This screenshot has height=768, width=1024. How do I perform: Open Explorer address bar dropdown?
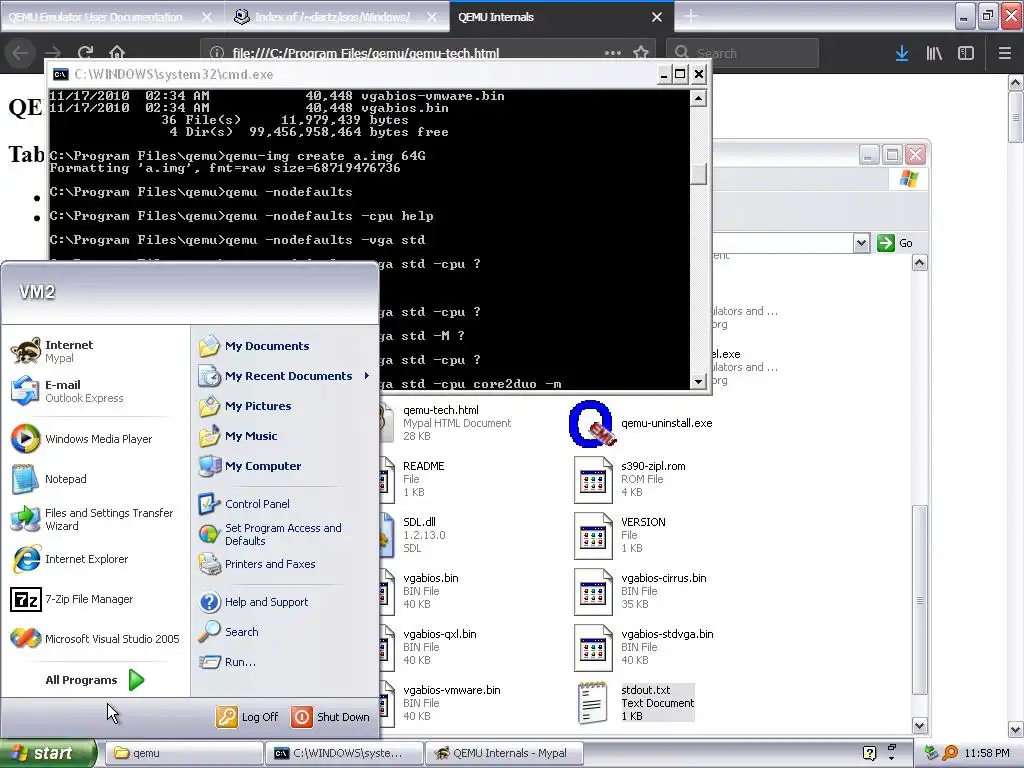click(x=861, y=243)
